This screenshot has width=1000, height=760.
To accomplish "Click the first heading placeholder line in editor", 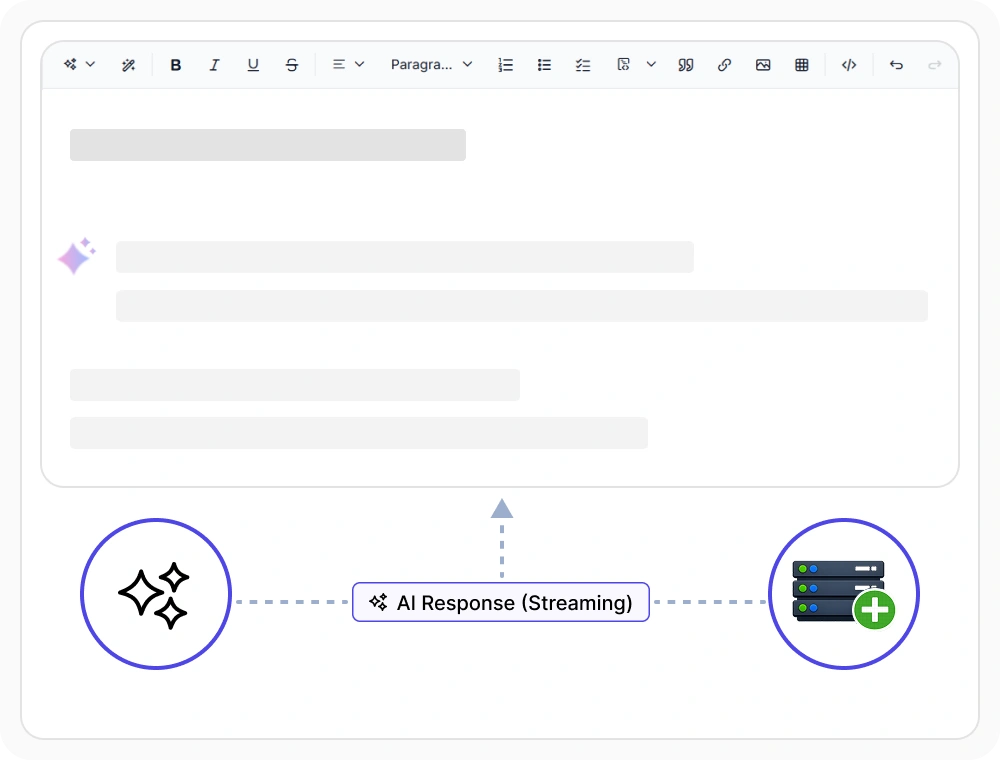I will pos(268,145).
